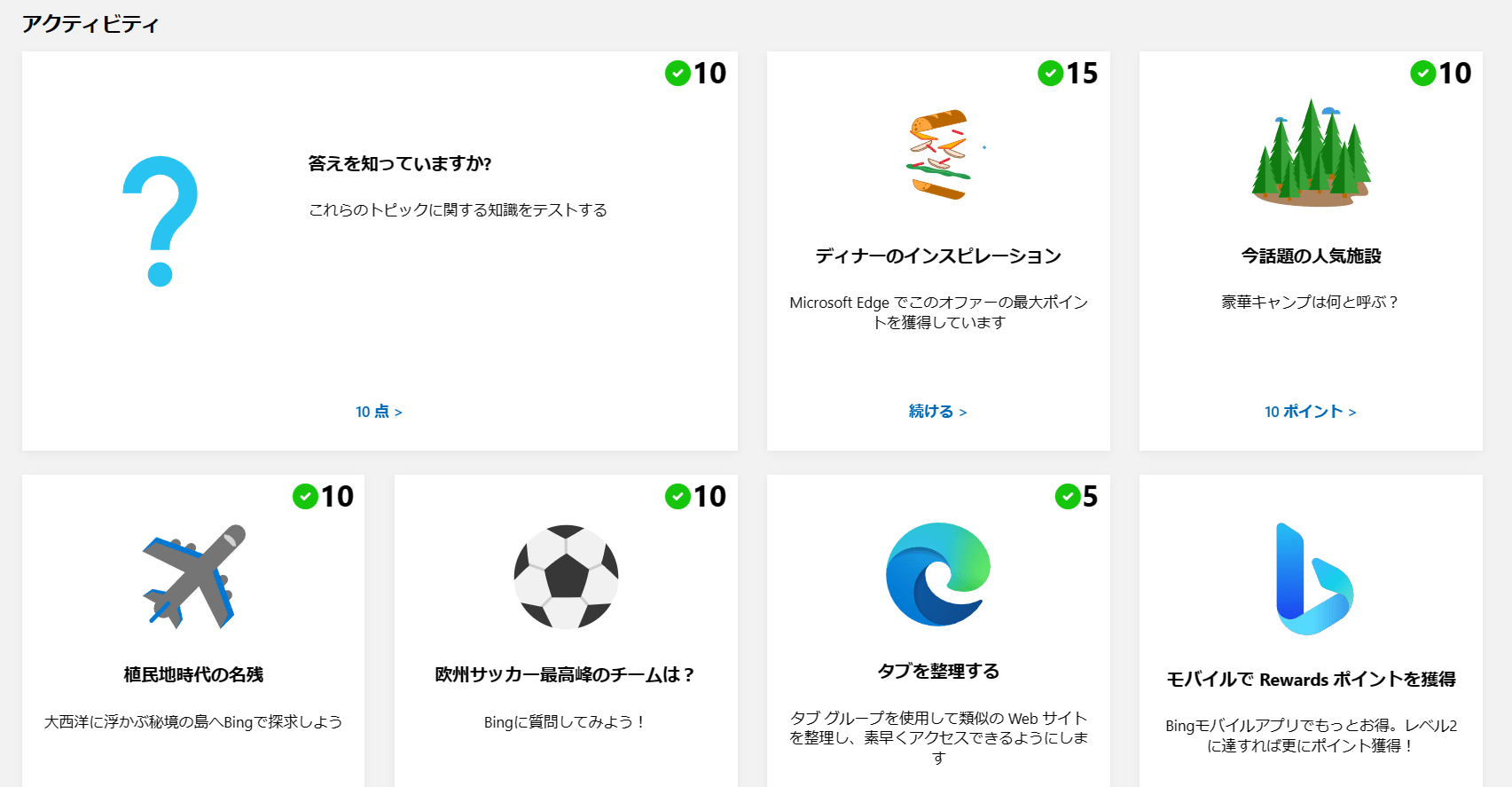Click the green checkmark on the 5-point card
1512x787 pixels.
click(1067, 496)
